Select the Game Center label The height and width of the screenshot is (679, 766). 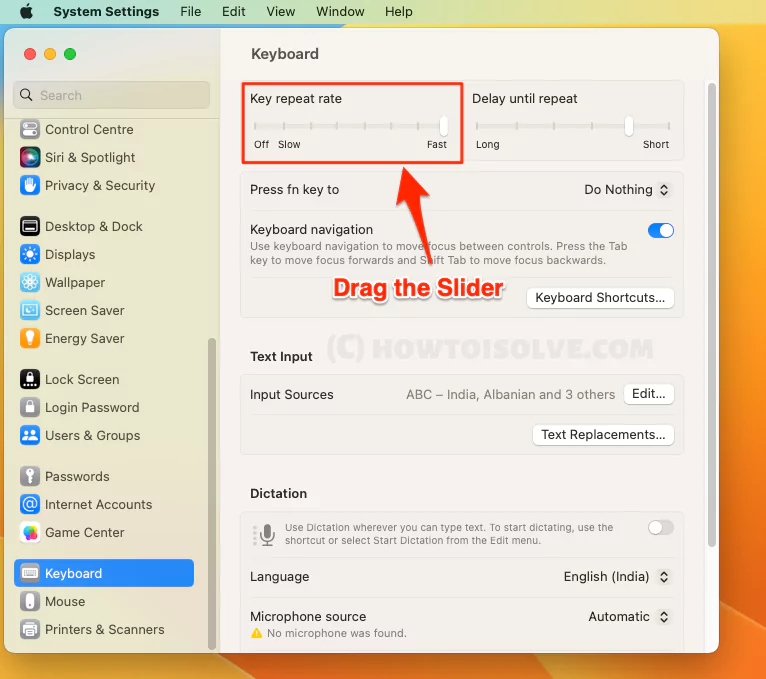pos(85,532)
